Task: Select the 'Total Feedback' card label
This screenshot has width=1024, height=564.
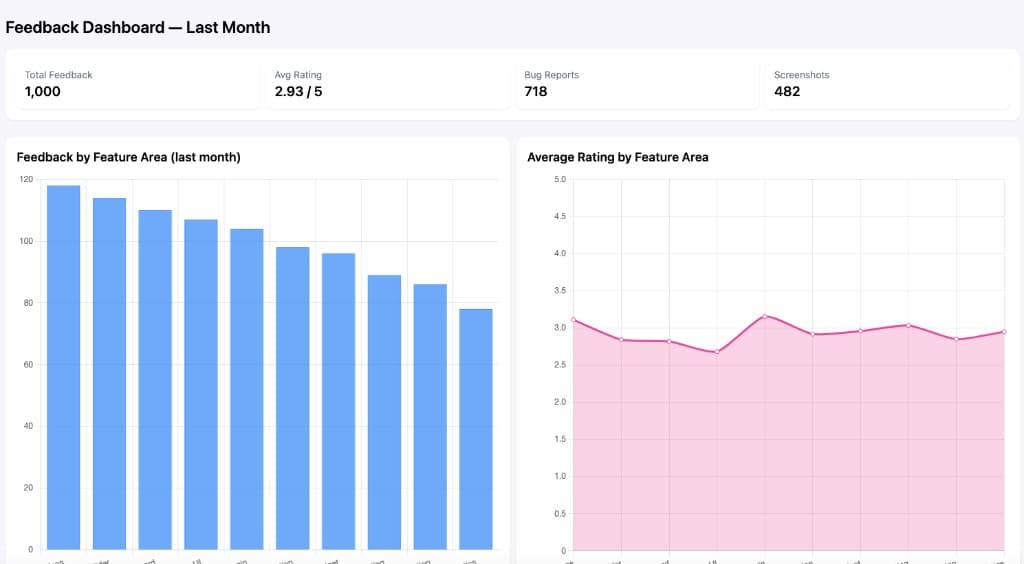Action: pyautogui.click(x=58, y=75)
